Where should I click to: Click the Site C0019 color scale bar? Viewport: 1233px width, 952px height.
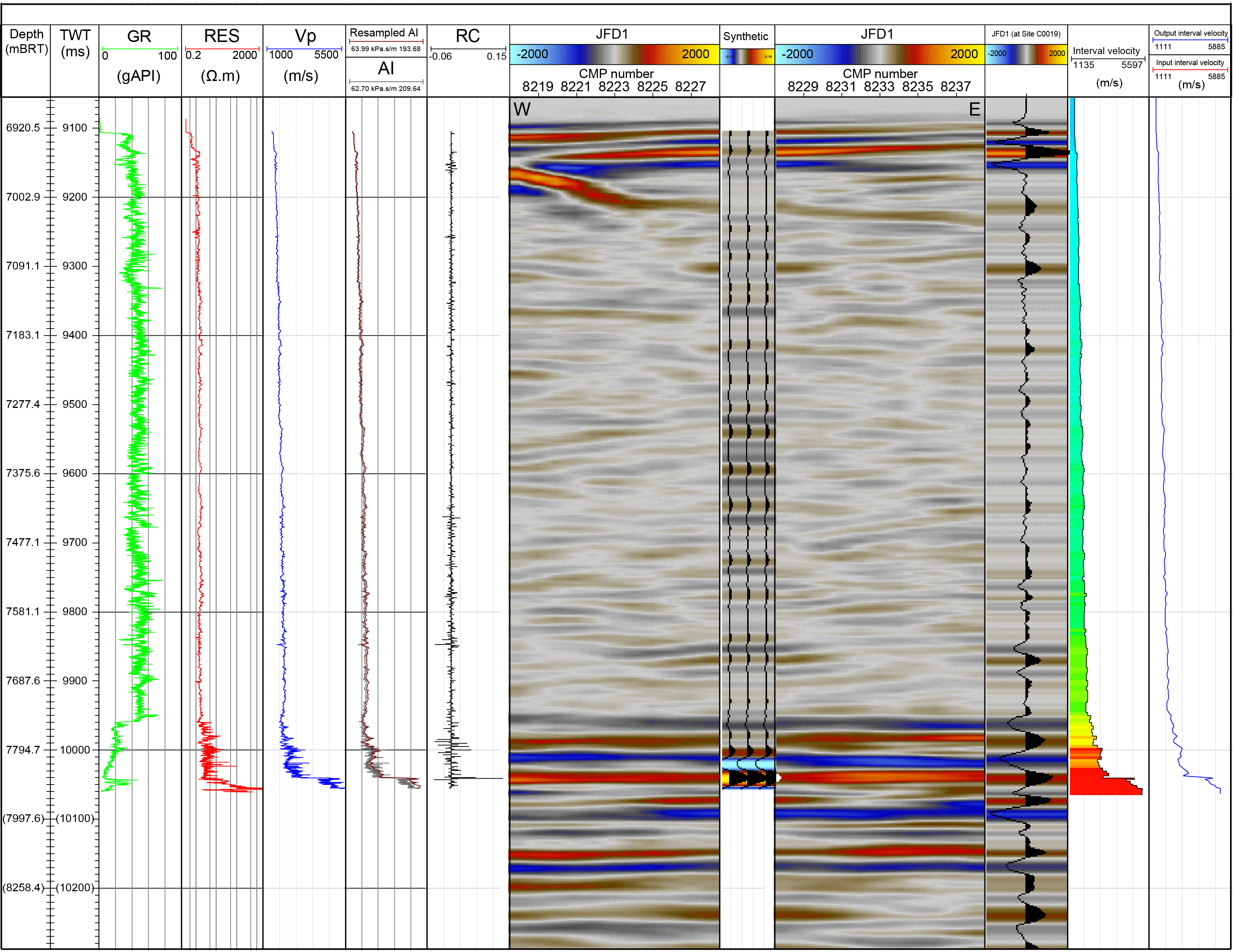tap(1026, 54)
